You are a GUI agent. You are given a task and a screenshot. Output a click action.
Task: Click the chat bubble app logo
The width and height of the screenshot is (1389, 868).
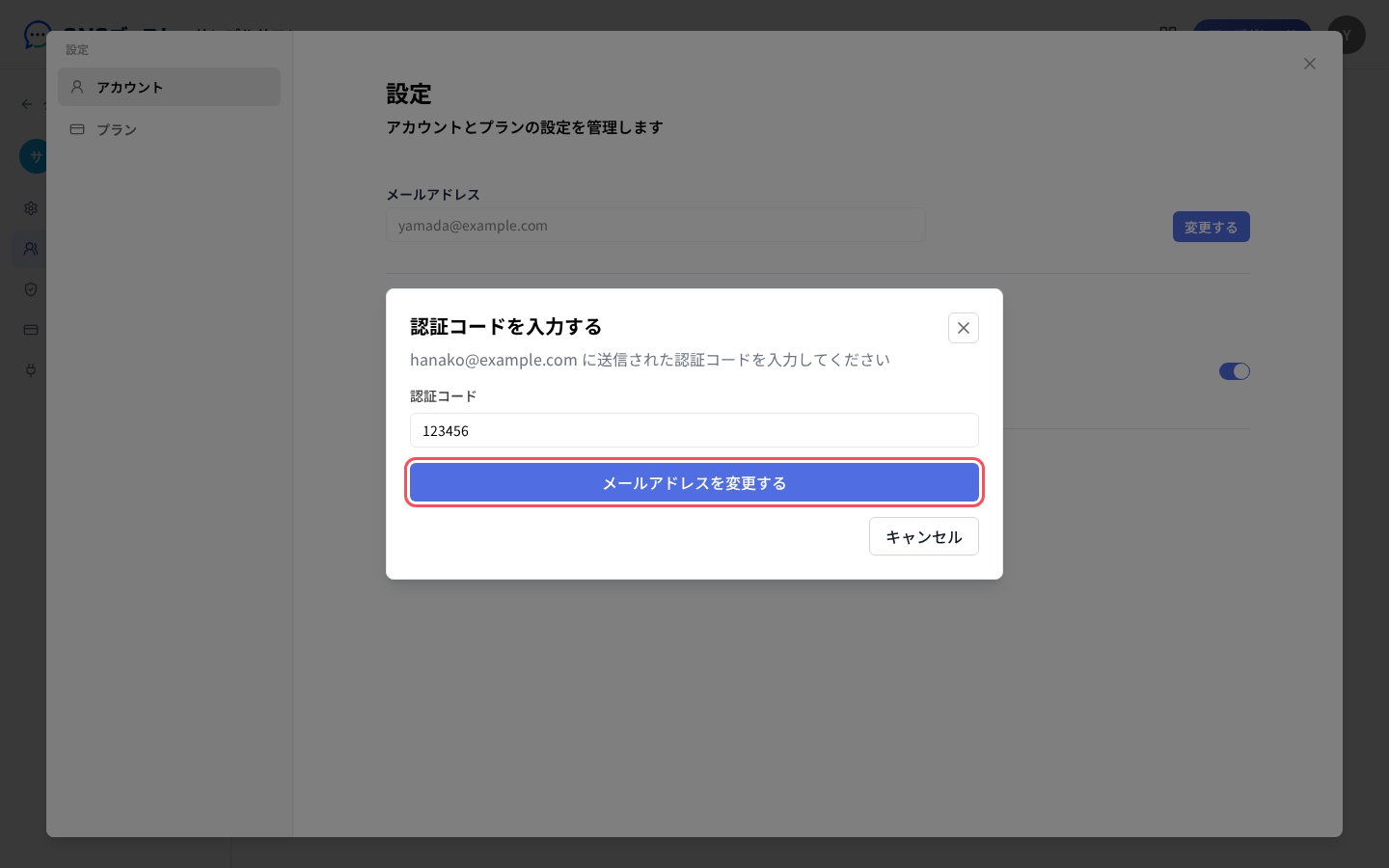pos(37,35)
